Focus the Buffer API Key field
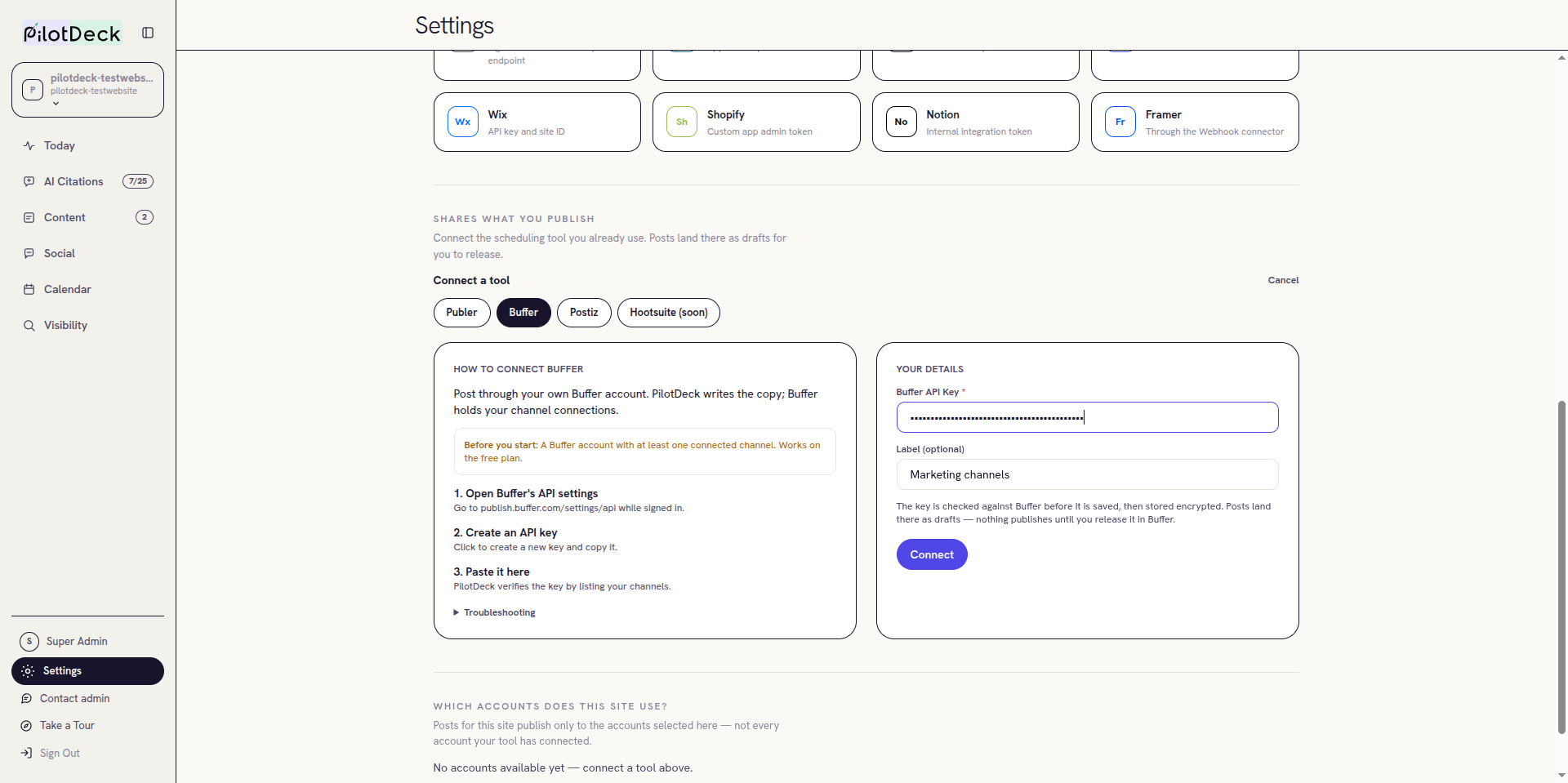The height and width of the screenshot is (783, 1568). (1087, 417)
